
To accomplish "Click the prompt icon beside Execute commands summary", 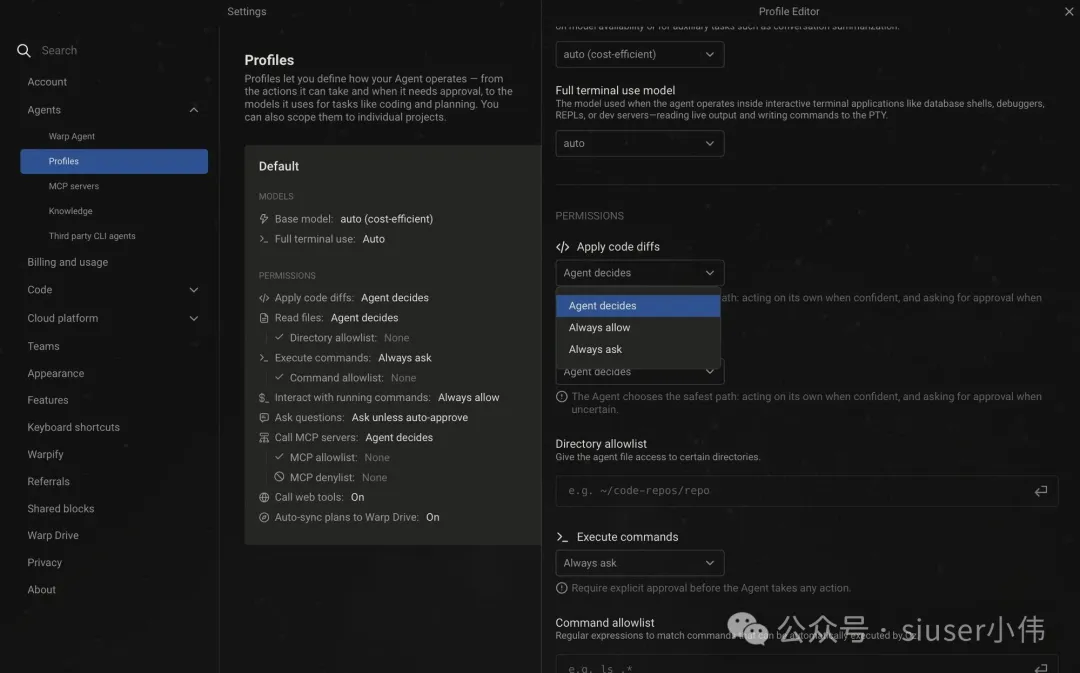I will pyautogui.click(x=264, y=358).
